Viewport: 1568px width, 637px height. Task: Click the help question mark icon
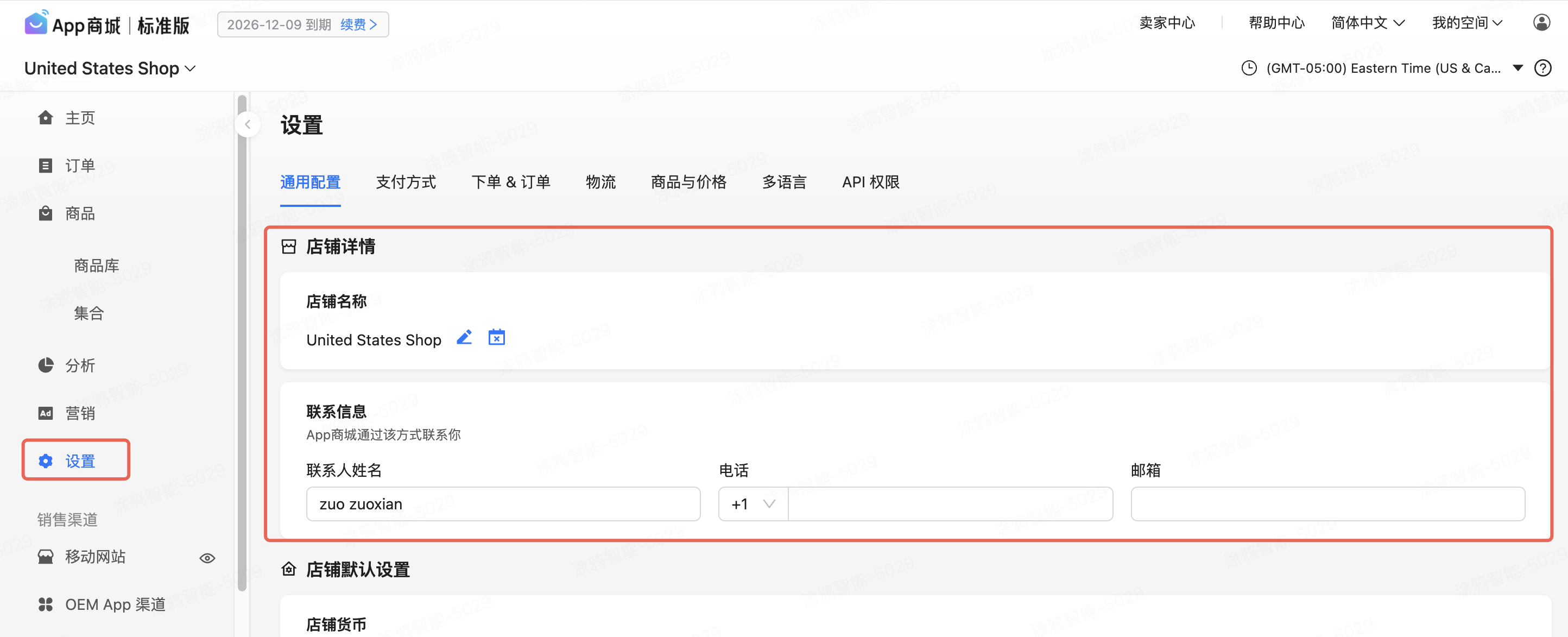point(1542,68)
